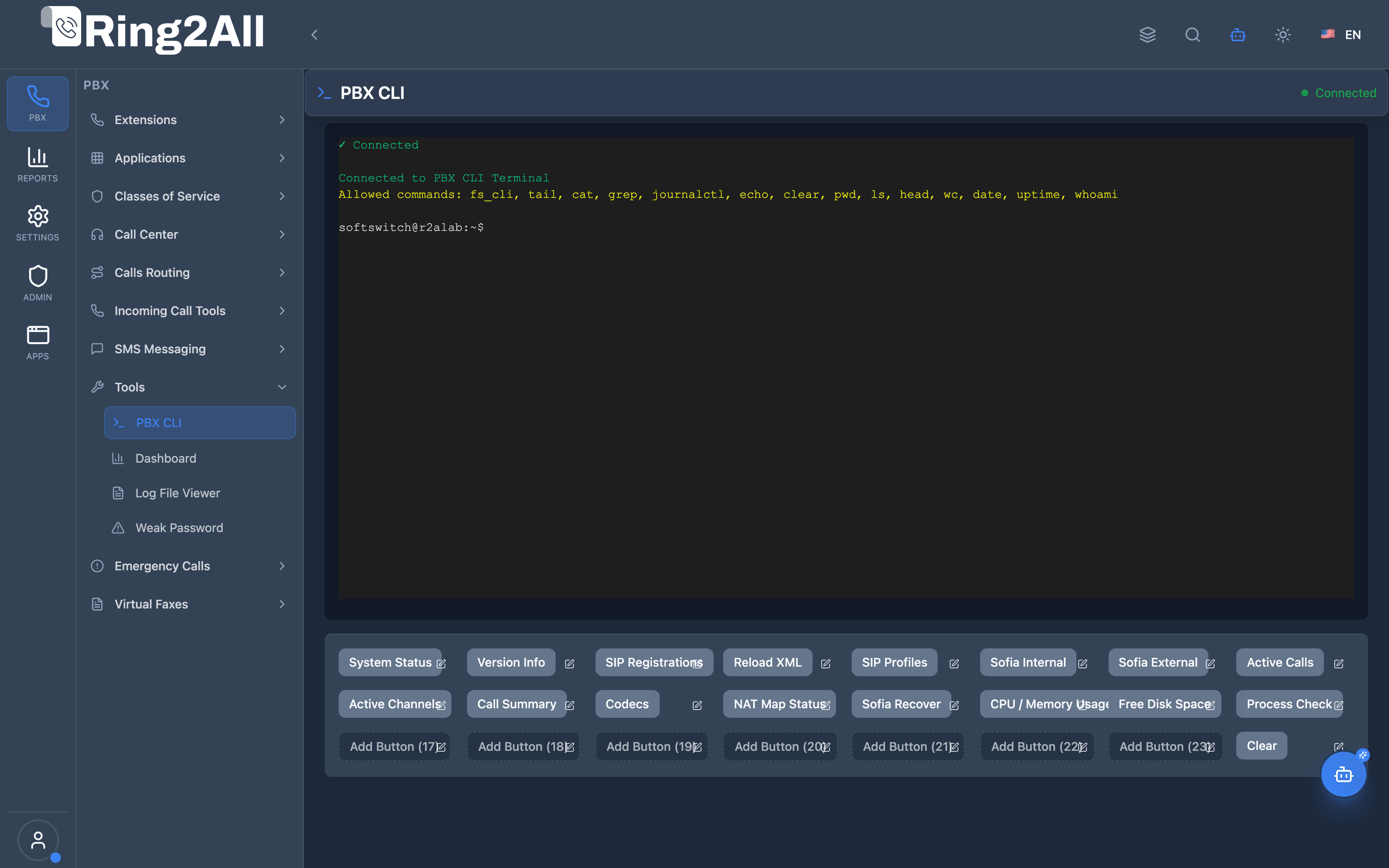Focus the terminal prompt softswitch@r2alab
Screen dimensions: 1389x868
tap(411, 227)
